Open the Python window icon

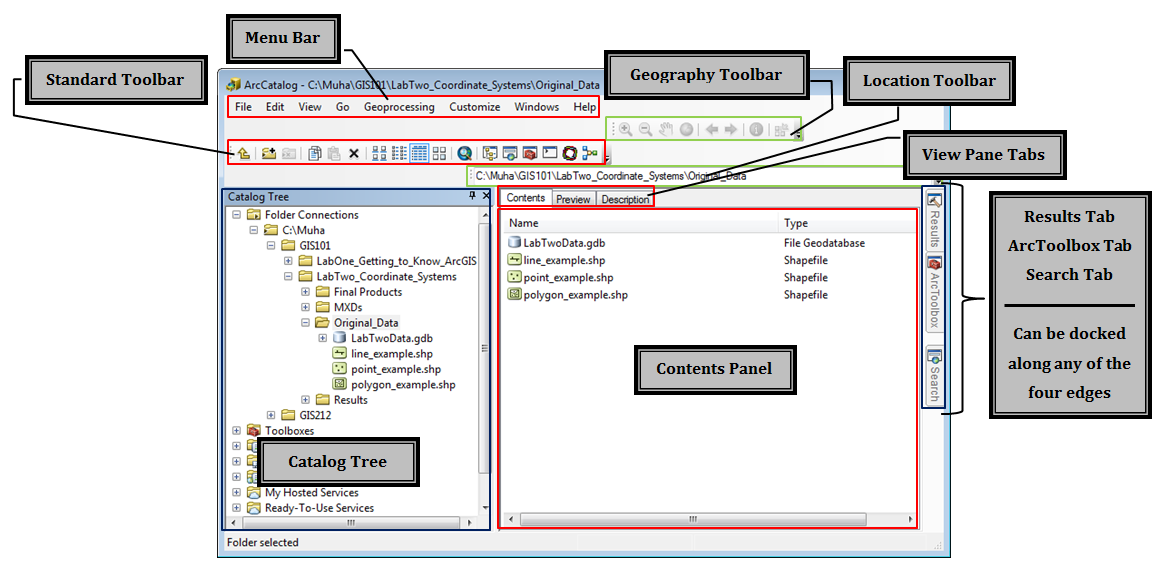(x=550, y=153)
